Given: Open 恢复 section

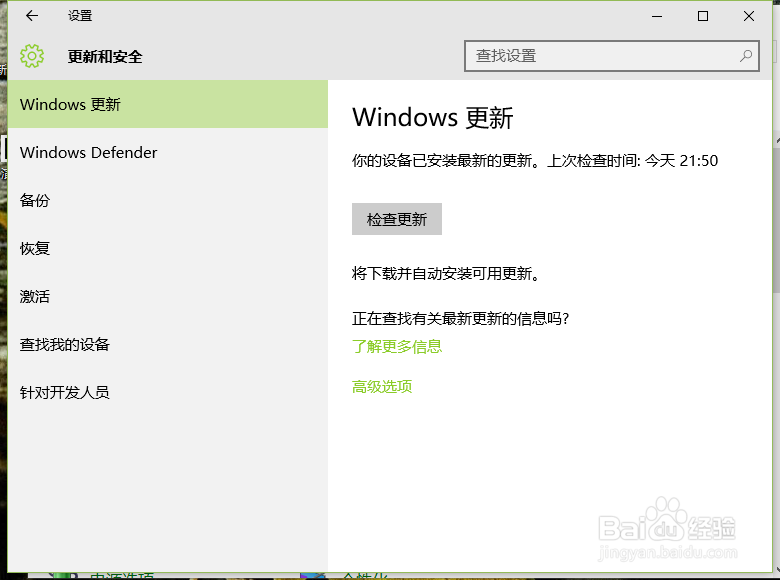Looking at the screenshot, I should 168,248.
